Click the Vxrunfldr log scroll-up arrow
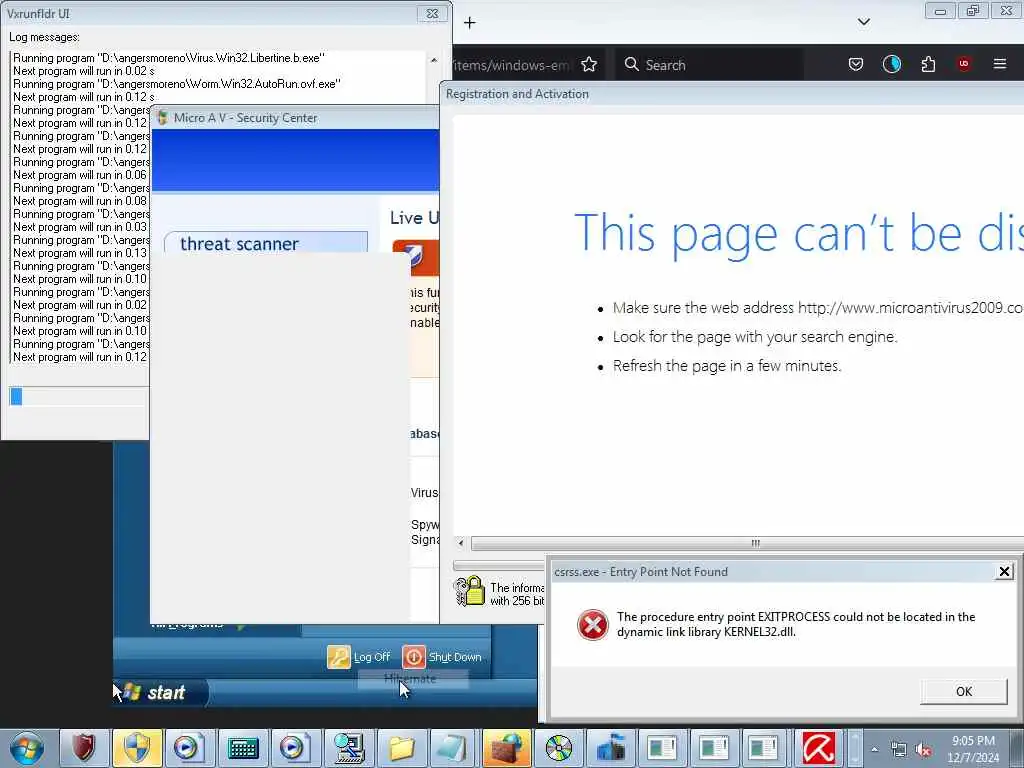Image resolution: width=1024 pixels, height=768 pixels. (x=434, y=60)
